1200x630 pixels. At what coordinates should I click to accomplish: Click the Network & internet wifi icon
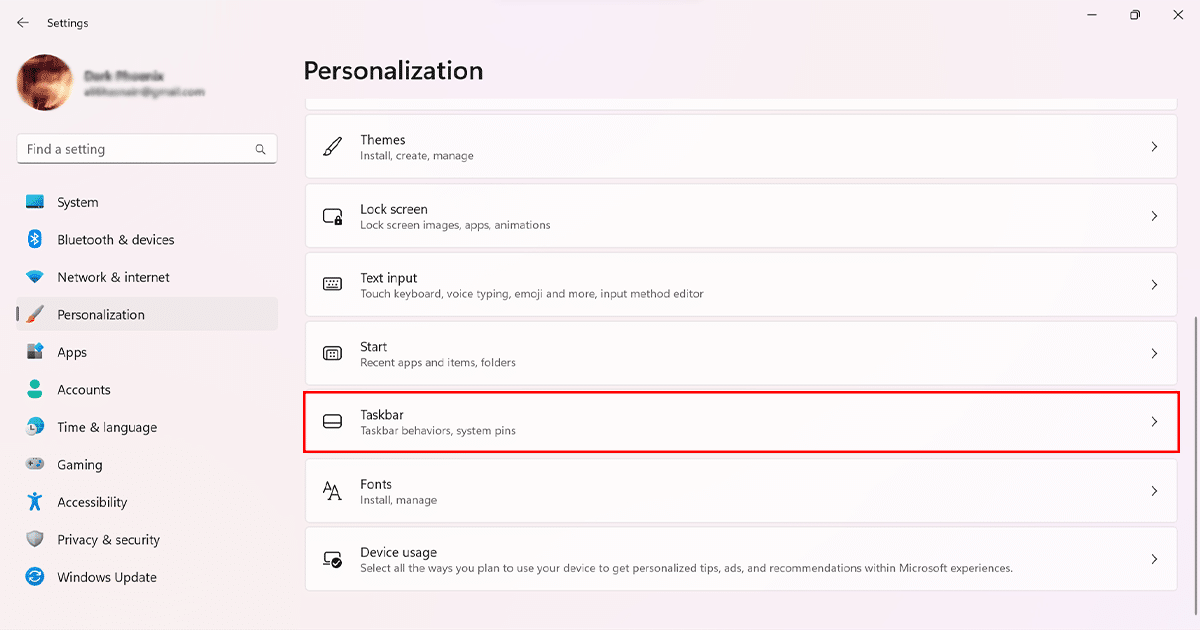[x=35, y=277]
